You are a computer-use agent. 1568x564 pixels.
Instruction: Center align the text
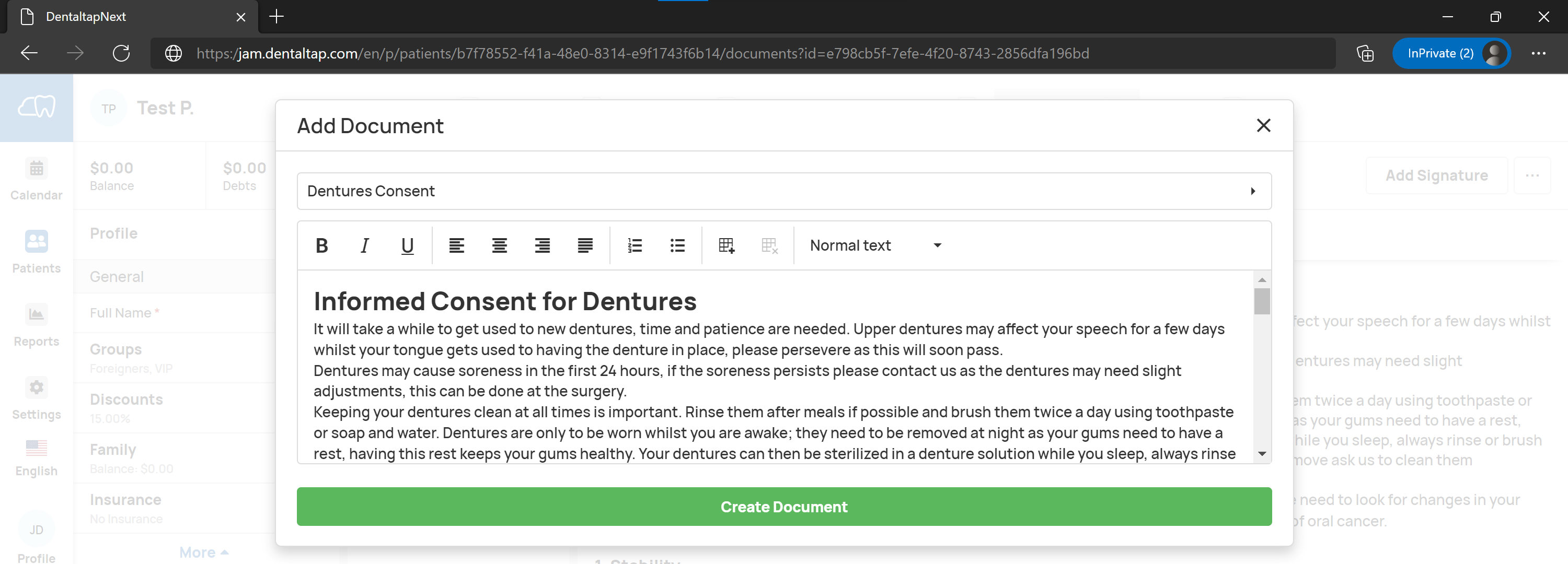[x=499, y=245]
